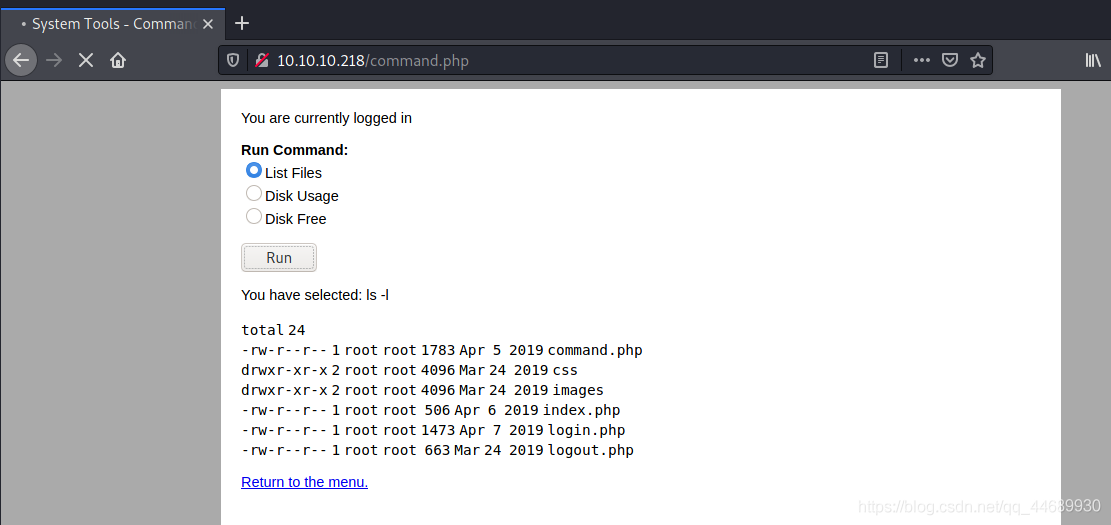Stop loading the current page

tap(86, 60)
